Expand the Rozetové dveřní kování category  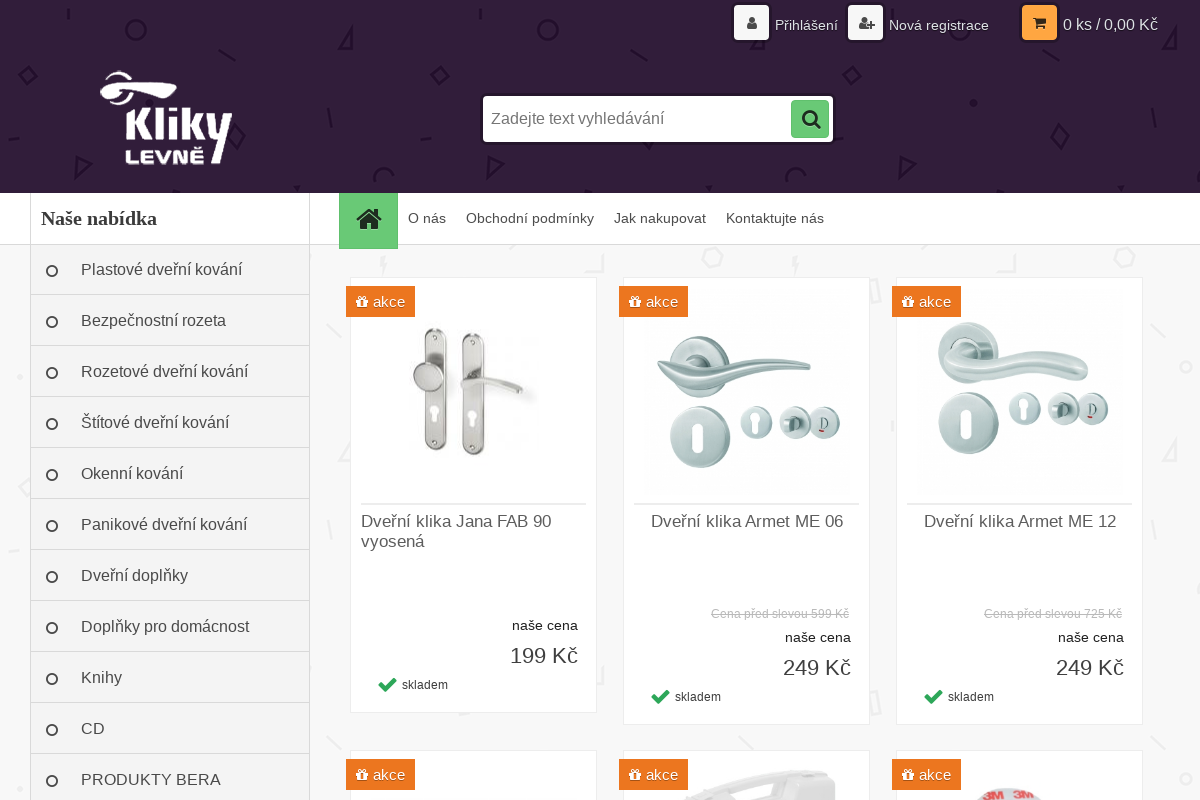pyautogui.click(x=164, y=372)
